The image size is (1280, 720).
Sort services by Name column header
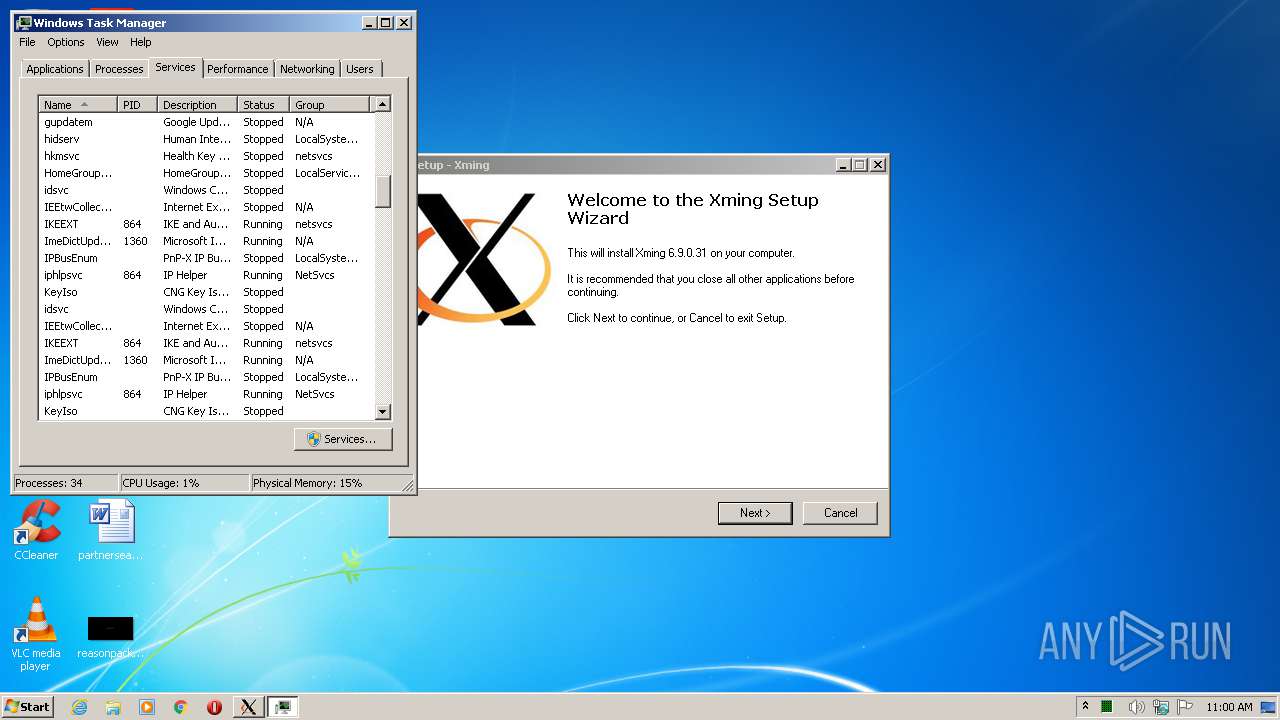tap(78, 104)
